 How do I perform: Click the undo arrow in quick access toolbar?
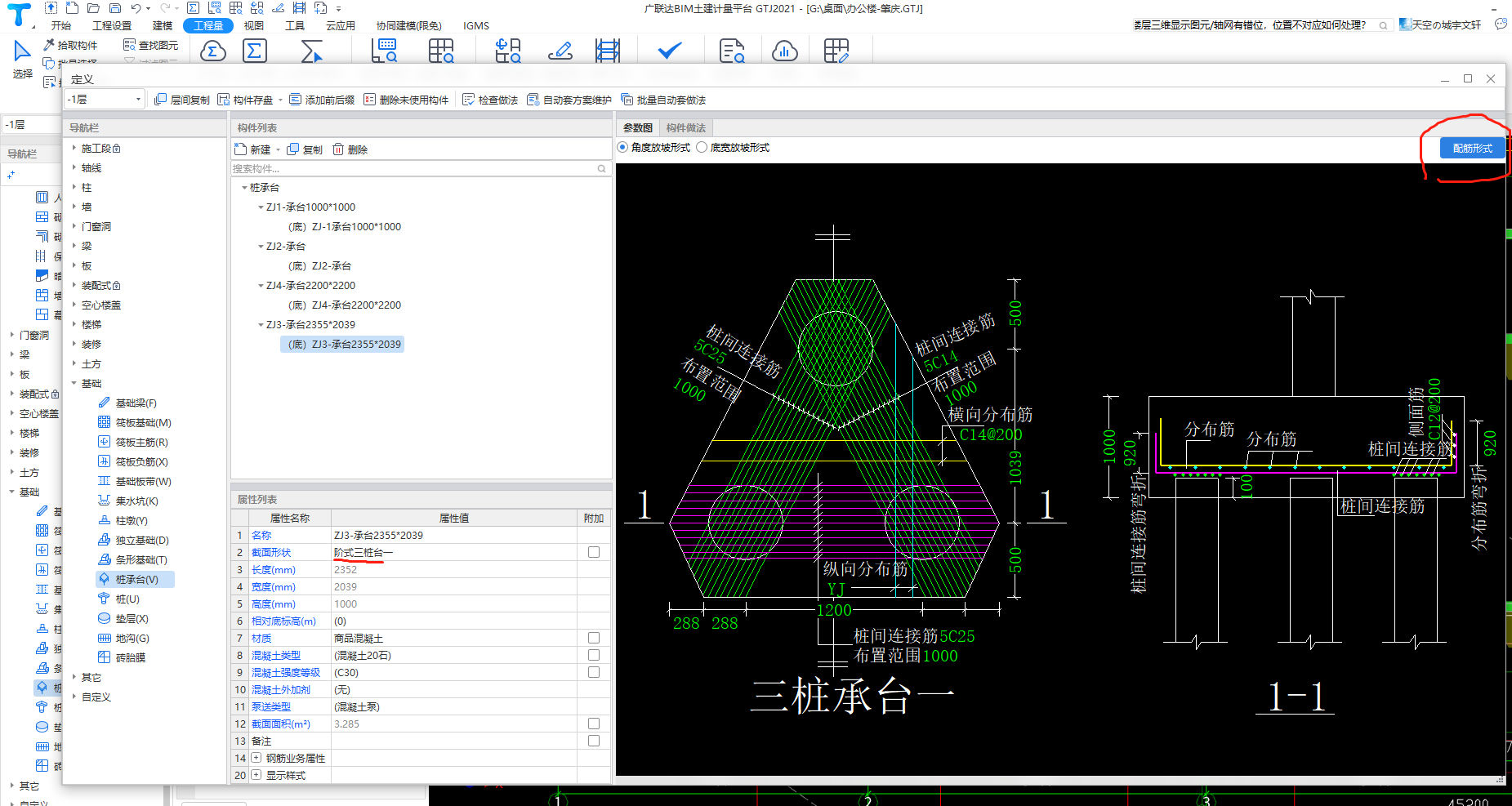pos(136,8)
